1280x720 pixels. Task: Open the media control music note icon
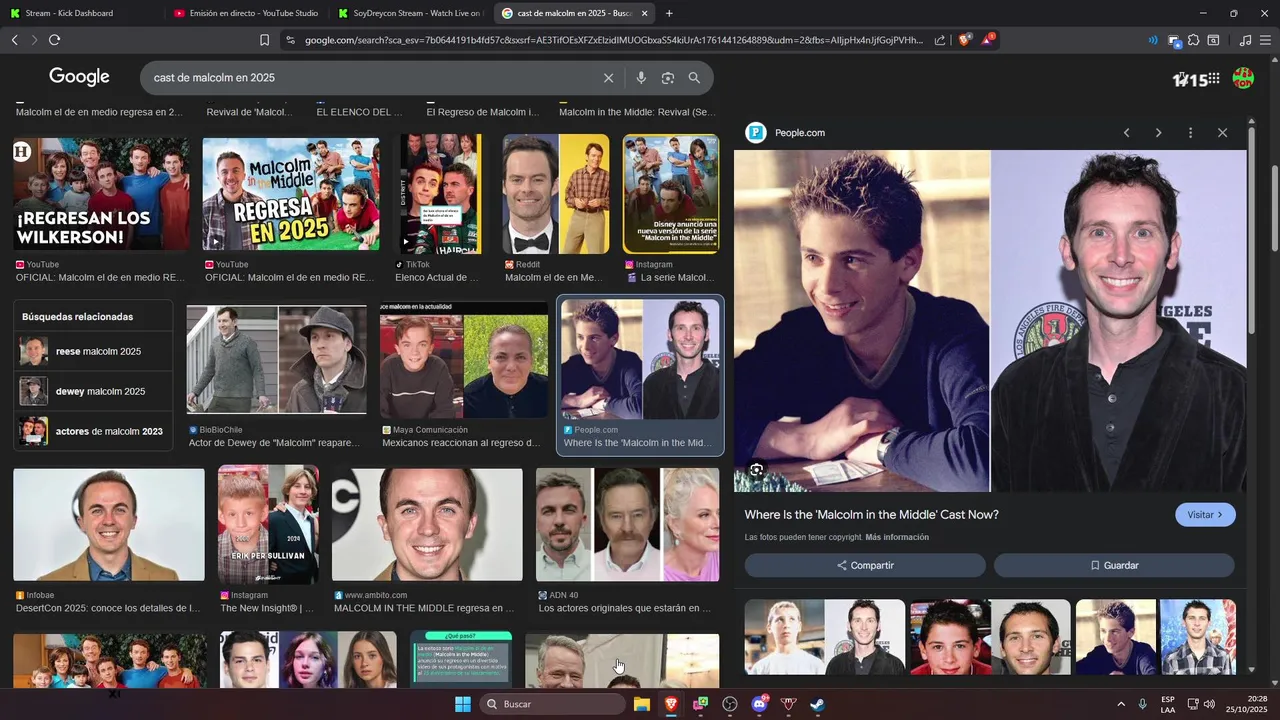[x=1245, y=40]
